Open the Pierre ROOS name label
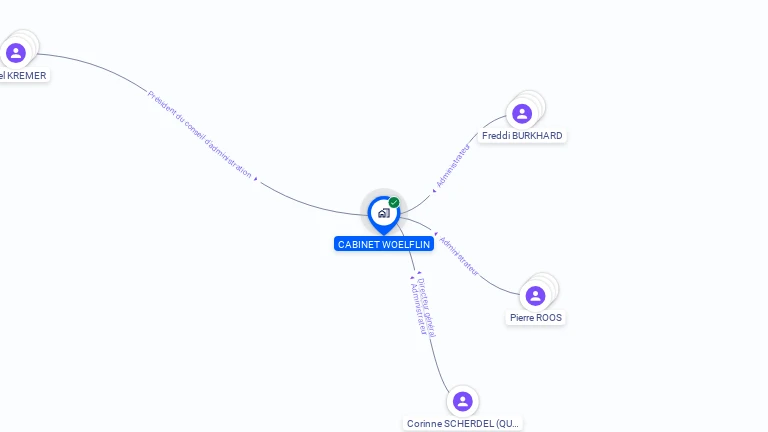The height and width of the screenshot is (432, 768). [536, 318]
